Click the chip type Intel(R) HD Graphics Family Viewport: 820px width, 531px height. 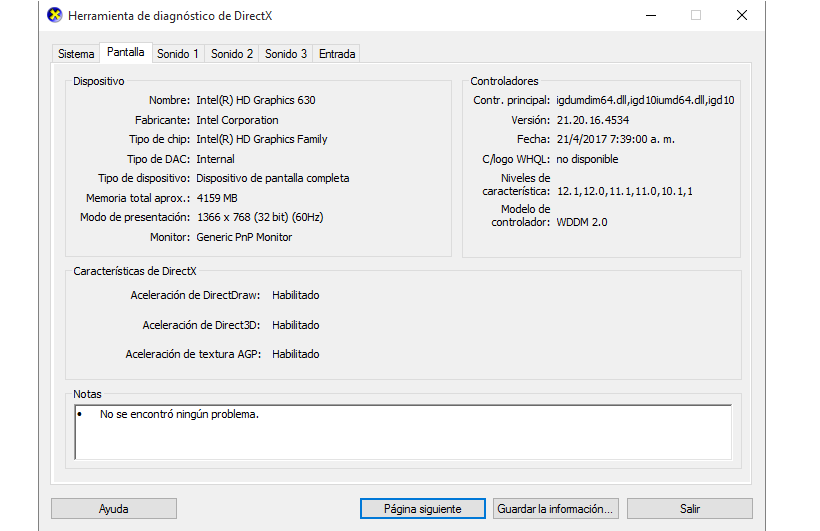[261, 139]
